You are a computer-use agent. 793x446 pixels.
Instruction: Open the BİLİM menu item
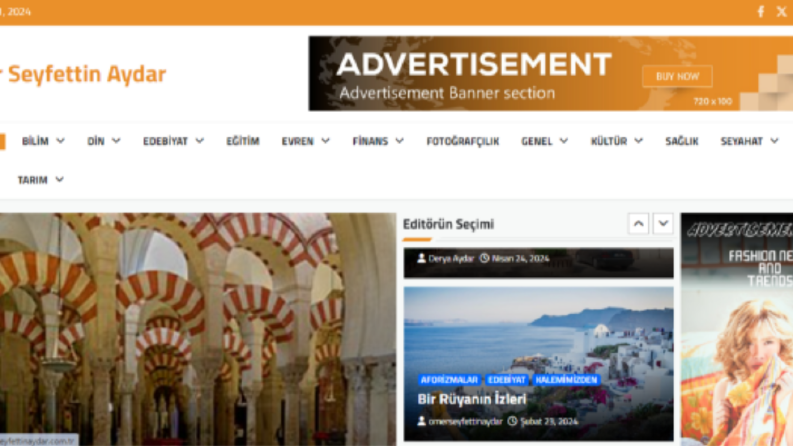[x=35, y=141]
